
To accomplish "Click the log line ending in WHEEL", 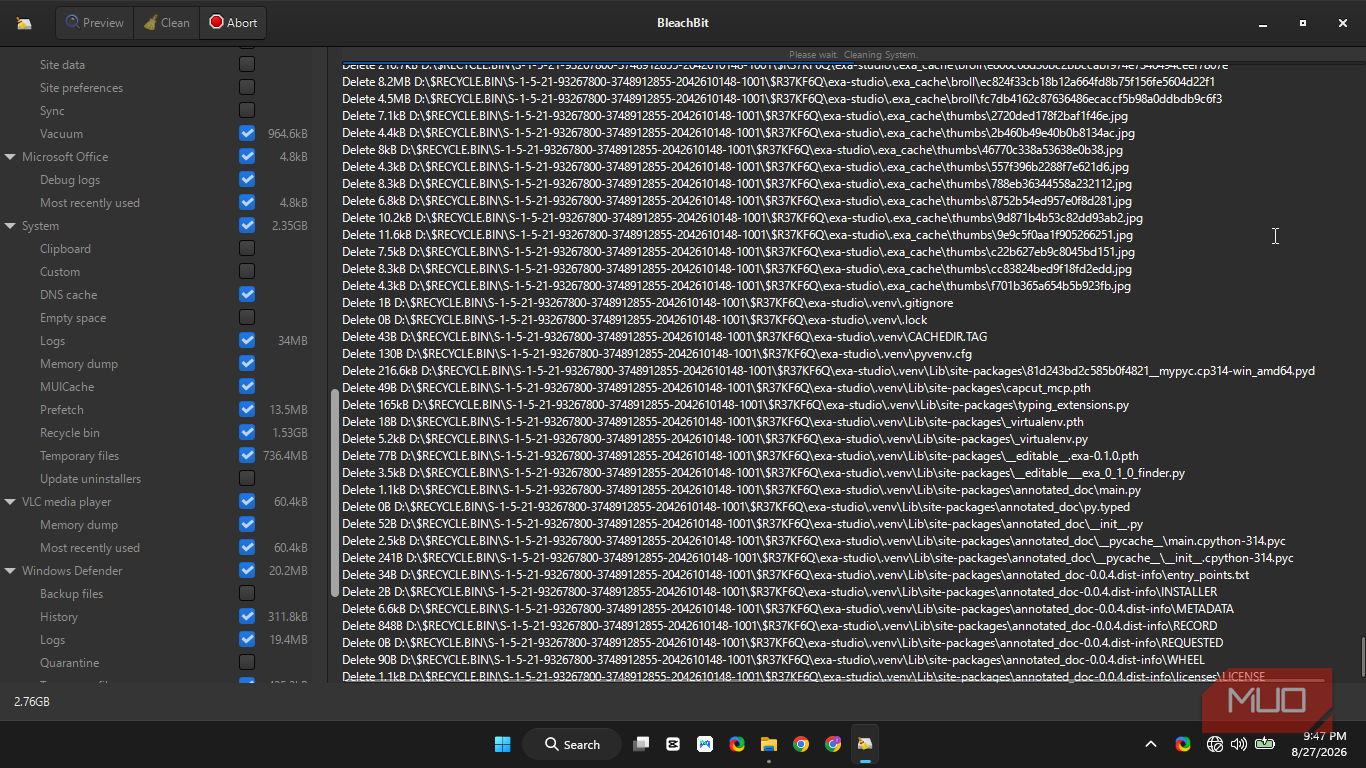I will pos(773,660).
